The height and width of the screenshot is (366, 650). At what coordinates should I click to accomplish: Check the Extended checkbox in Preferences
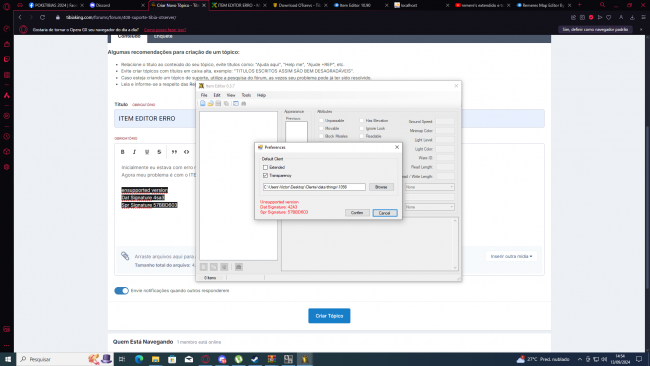265,167
